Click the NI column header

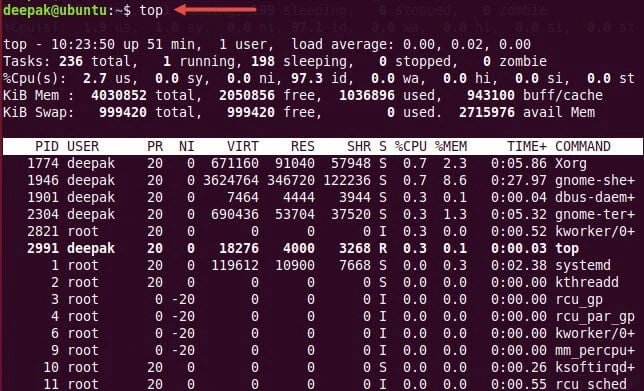pos(187,146)
